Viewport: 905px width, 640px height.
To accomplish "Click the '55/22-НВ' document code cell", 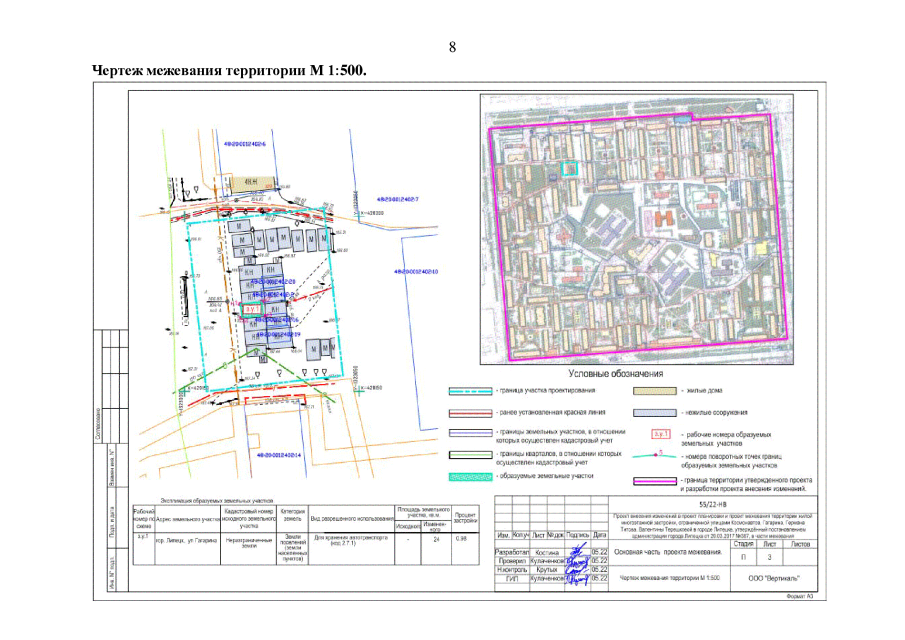I will pyautogui.click(x=712, y=507).
